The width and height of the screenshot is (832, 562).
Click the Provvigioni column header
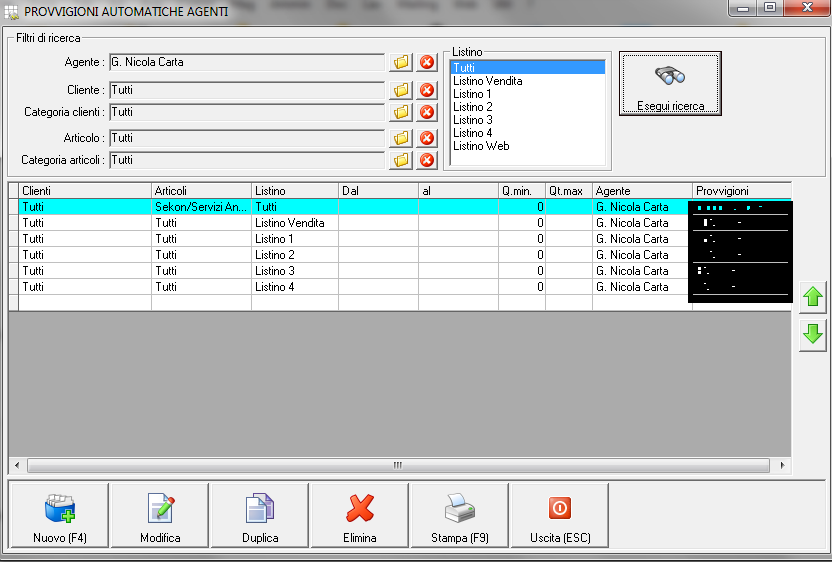coord(742,191)
